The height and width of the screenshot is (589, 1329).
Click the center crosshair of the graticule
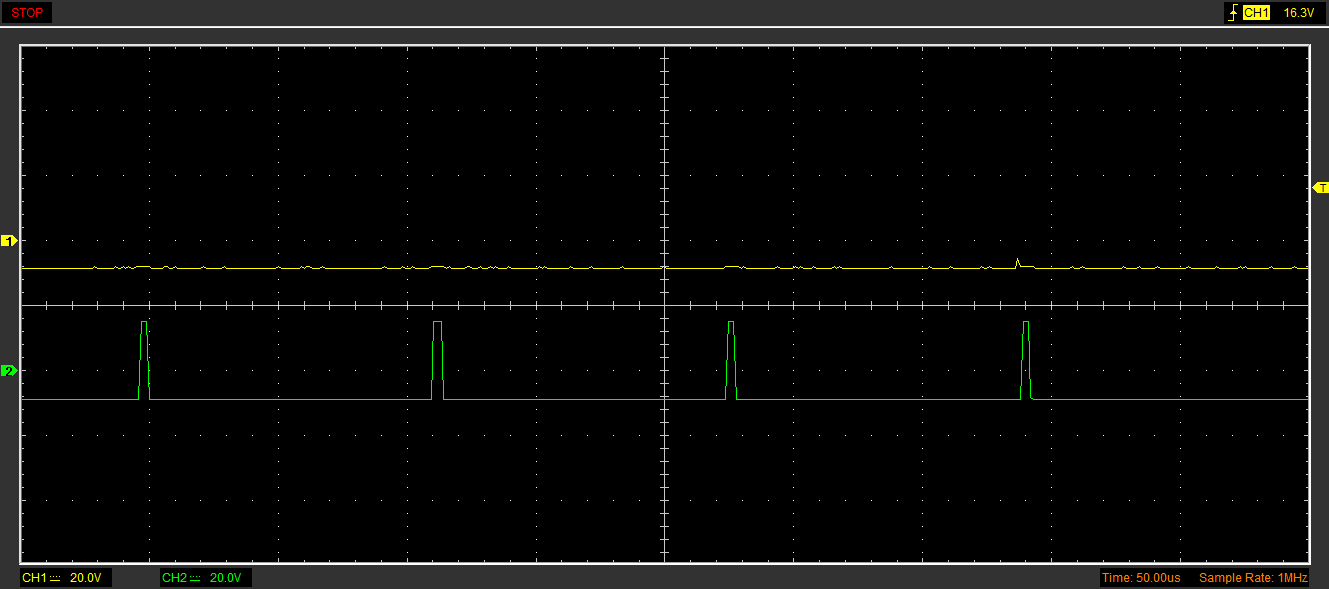coord(664,305)
